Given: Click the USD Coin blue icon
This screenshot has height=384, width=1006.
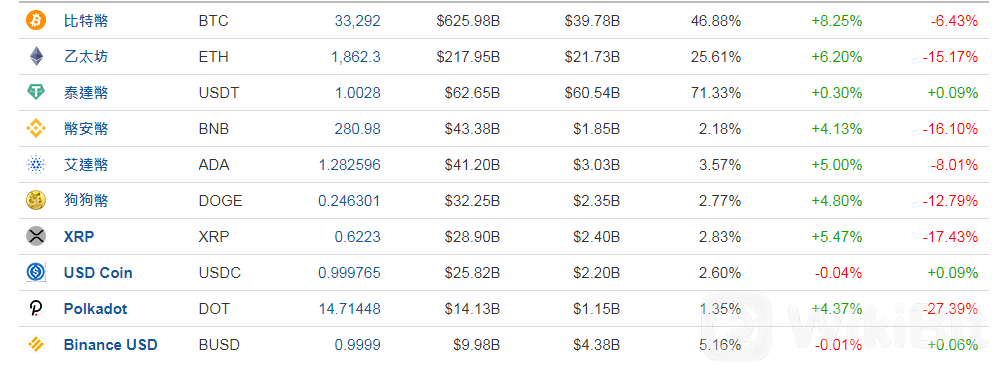Looking at the screenshot, I should coord(36,272).
